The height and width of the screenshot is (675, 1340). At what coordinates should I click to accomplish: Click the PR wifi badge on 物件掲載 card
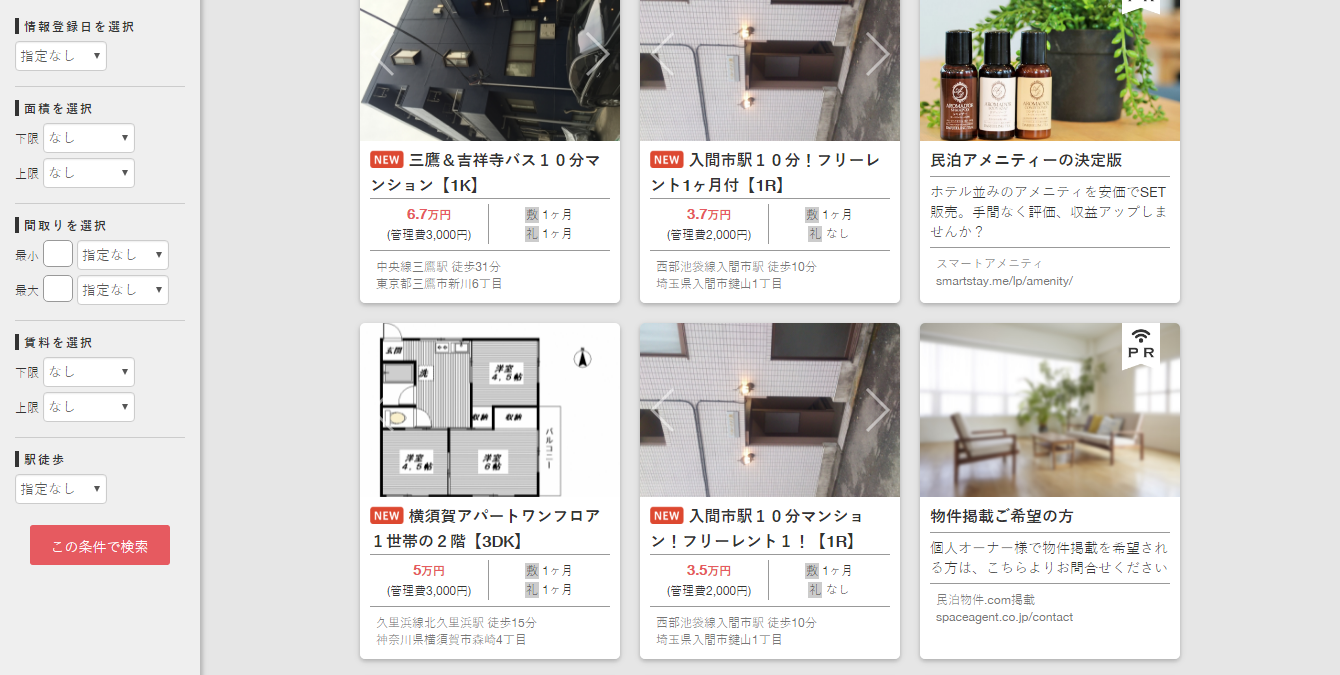(x=1141, y=345)
